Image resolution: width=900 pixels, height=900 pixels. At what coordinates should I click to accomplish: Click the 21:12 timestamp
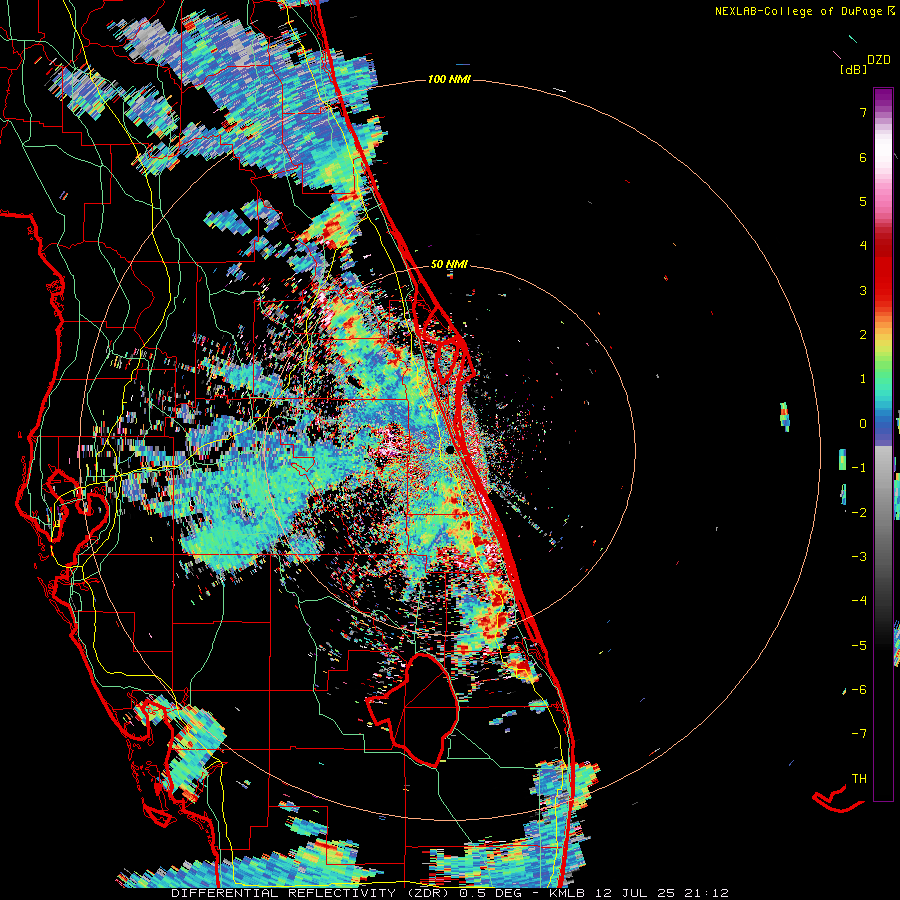709,894
